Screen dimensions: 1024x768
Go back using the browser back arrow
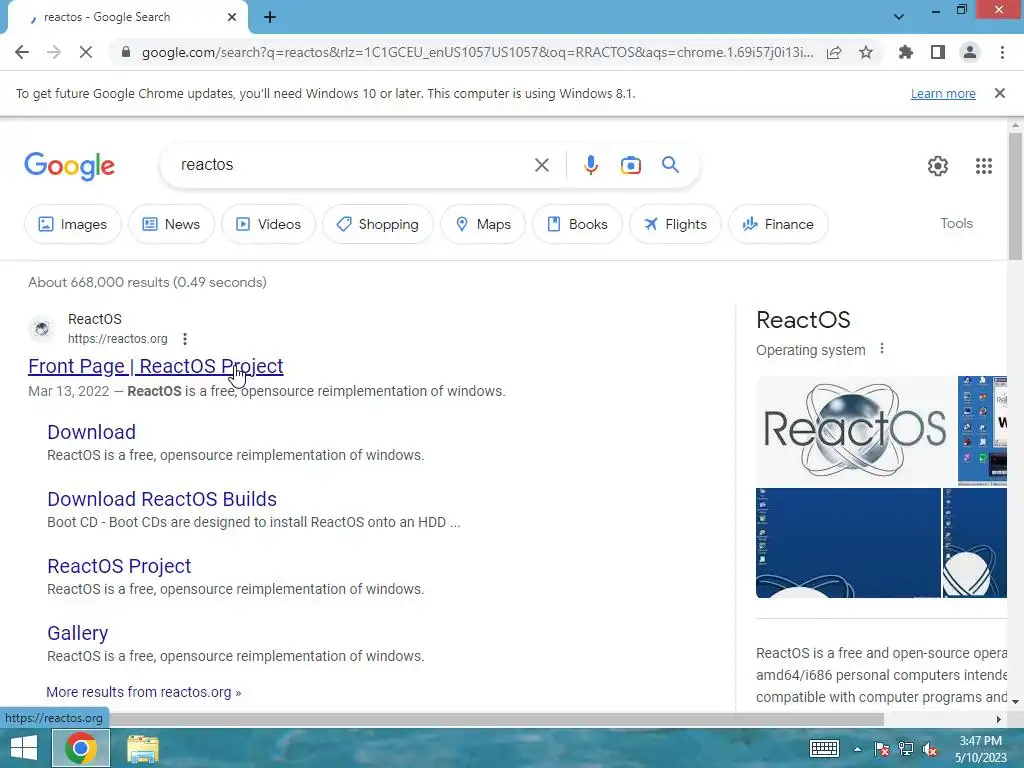click(22, 52)
